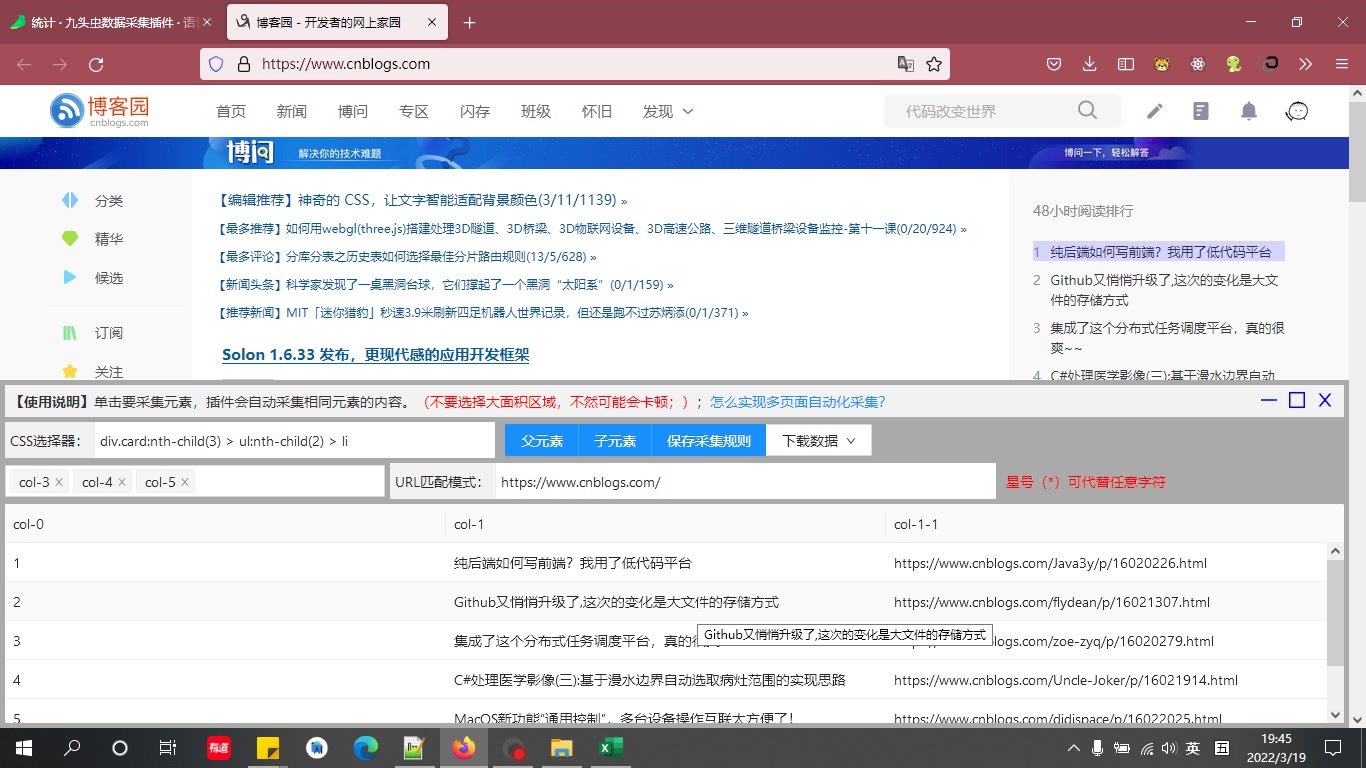Image resolution: width=1366 pixels, height=768 pixels.
Task: Open the 博问 nav item
Action: [x=353, y=111]
